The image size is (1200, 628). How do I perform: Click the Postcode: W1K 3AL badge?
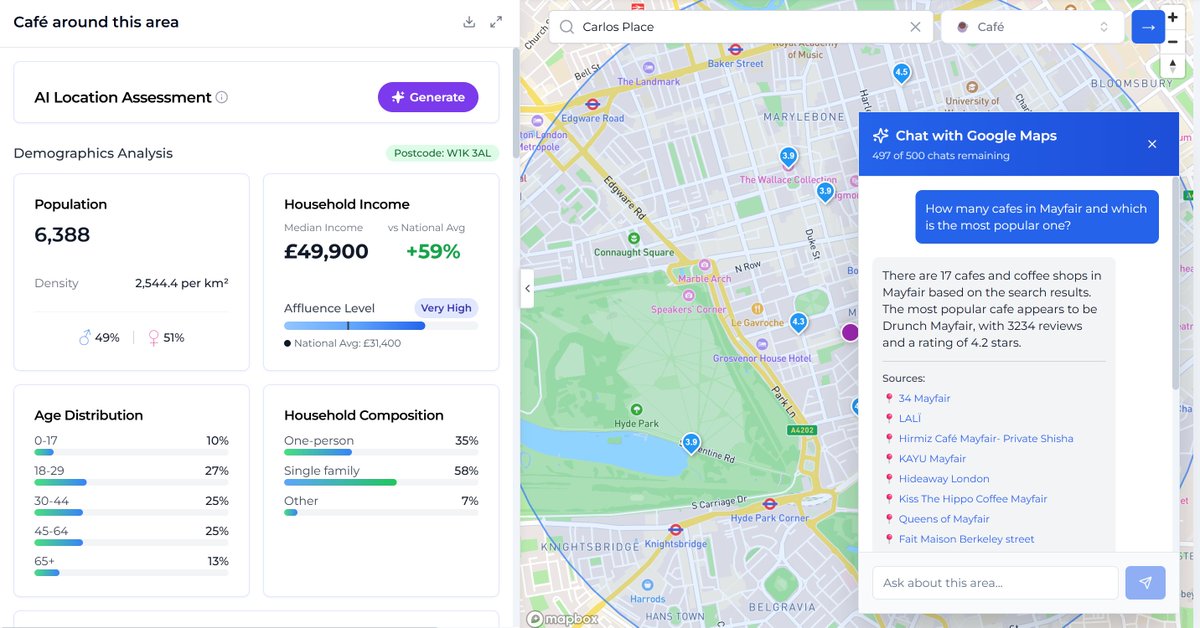443,153
